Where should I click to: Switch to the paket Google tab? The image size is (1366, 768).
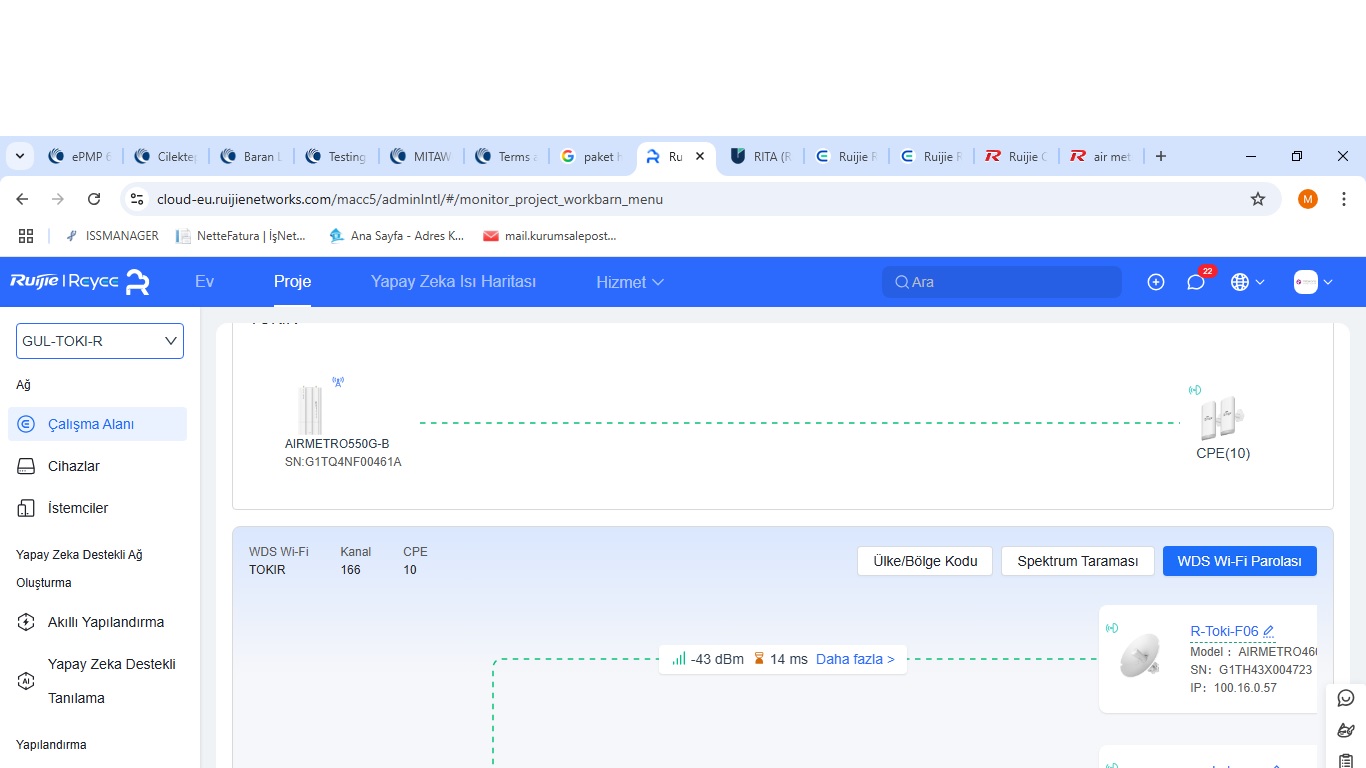tap(592, 157)
